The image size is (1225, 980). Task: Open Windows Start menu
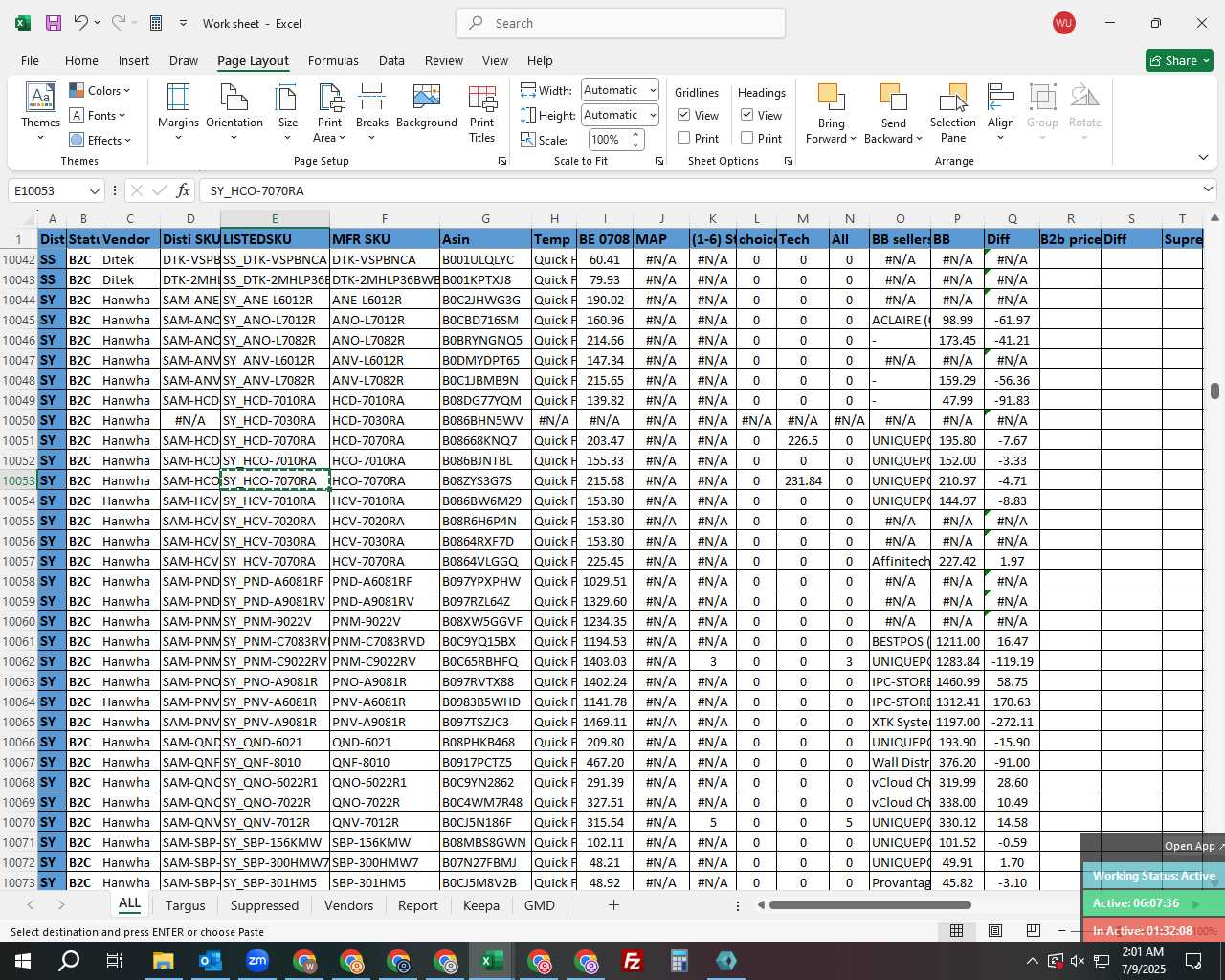pyautogui.click(x=22, y=961)
